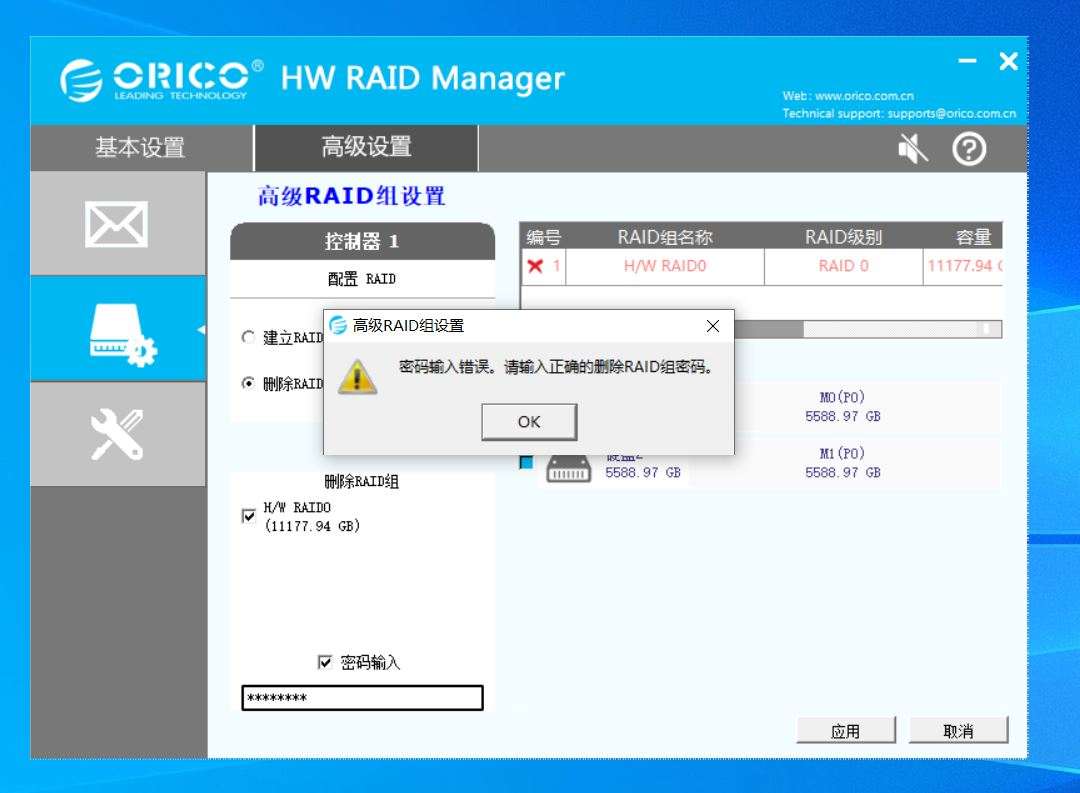Image resolution: width=1080 pixels, height=793 pixels.
Task: Open the help question mark icon
Action: point(969,148)
